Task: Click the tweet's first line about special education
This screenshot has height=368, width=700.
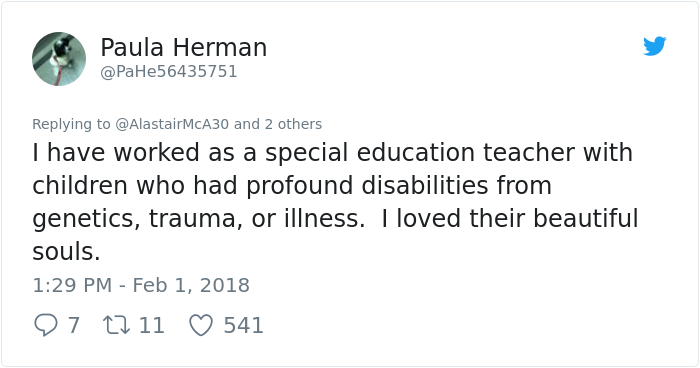Action: (333, 153)
